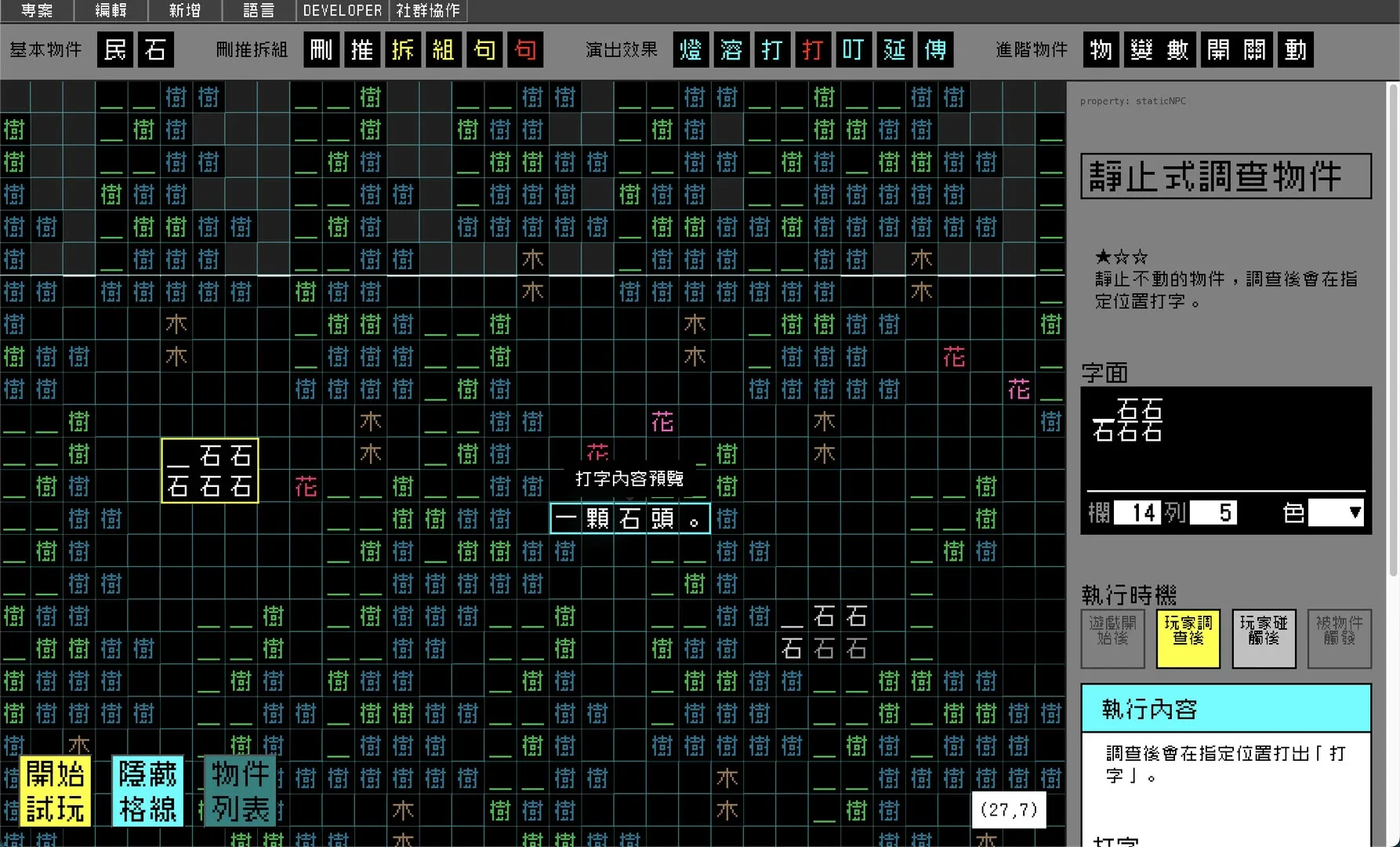Select the cyan 溶 effect icon
Screen dimensions: 1400x847
click(731, 50)
